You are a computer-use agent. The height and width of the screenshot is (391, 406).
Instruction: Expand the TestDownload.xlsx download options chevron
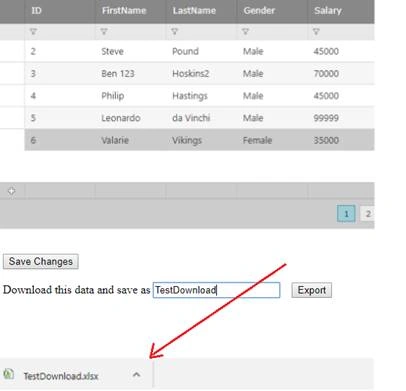click(136, 375)
